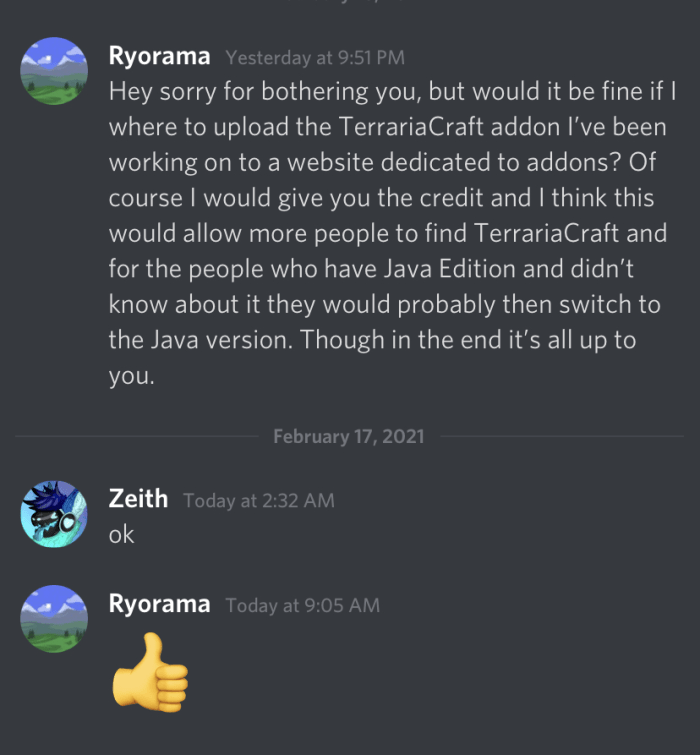
Task: Click the opening line 'Hey sorry for bothering you'
Action: [265, 91]
